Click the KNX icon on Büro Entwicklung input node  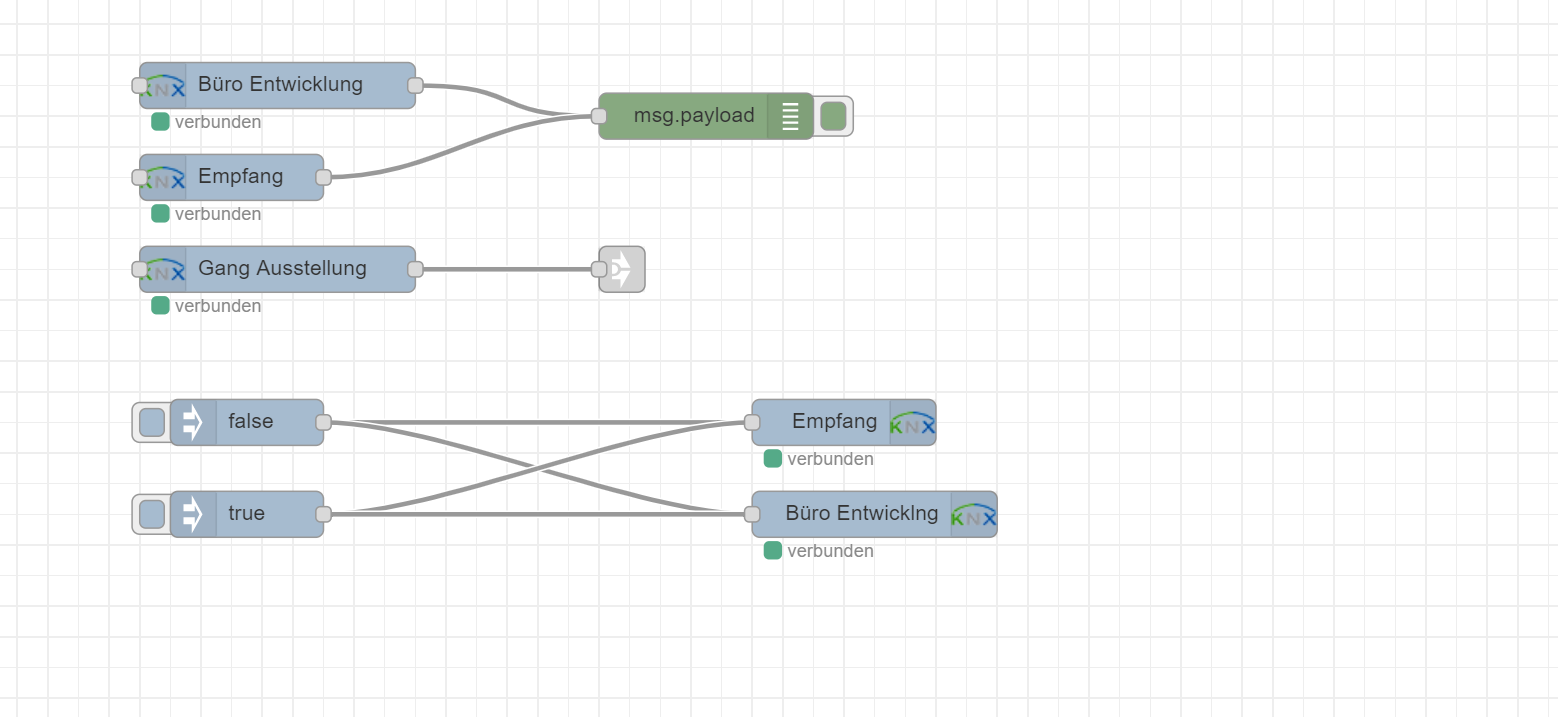[x=165, y=86]
